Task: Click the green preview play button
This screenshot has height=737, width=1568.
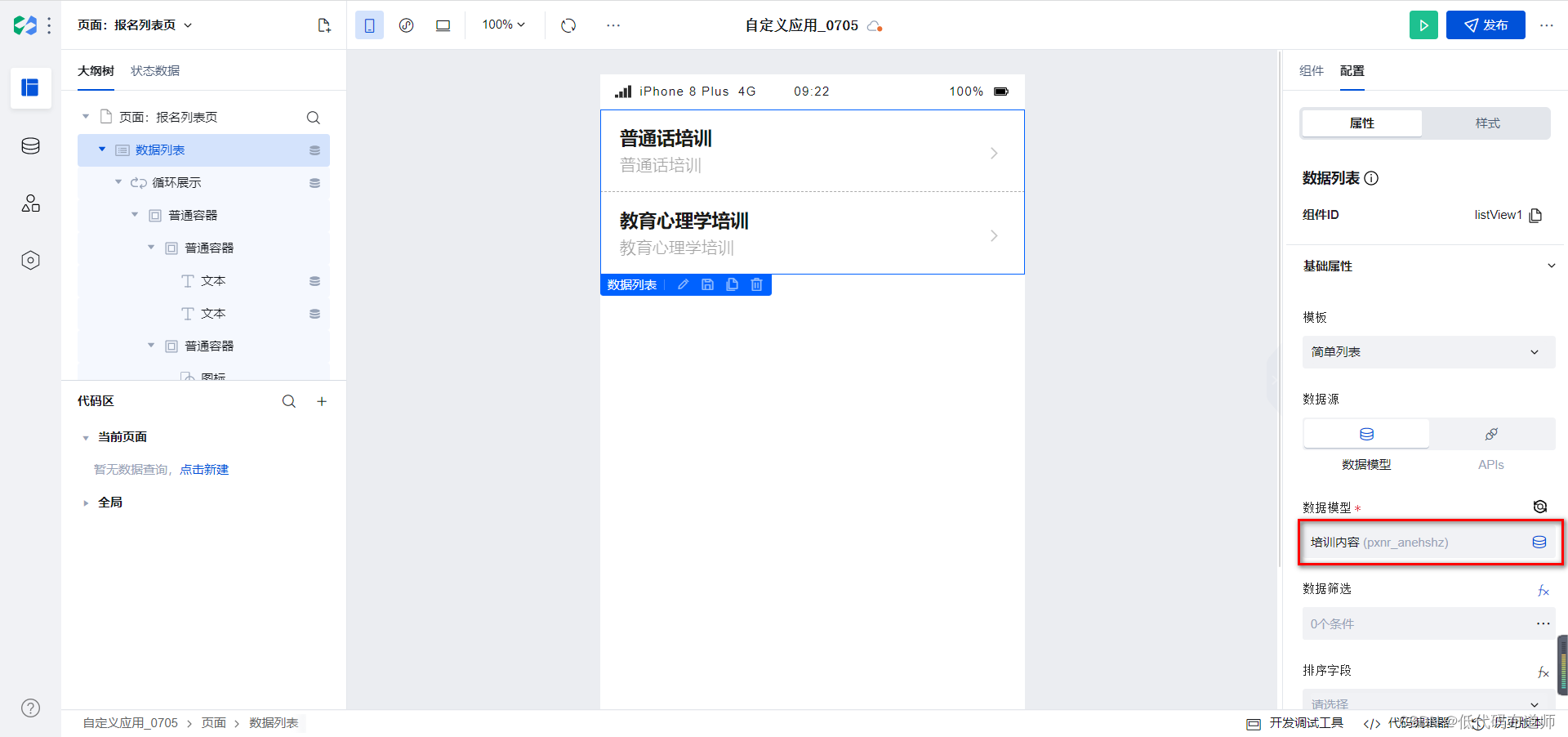Action: pyautogui.click(x=1423, y=25)
